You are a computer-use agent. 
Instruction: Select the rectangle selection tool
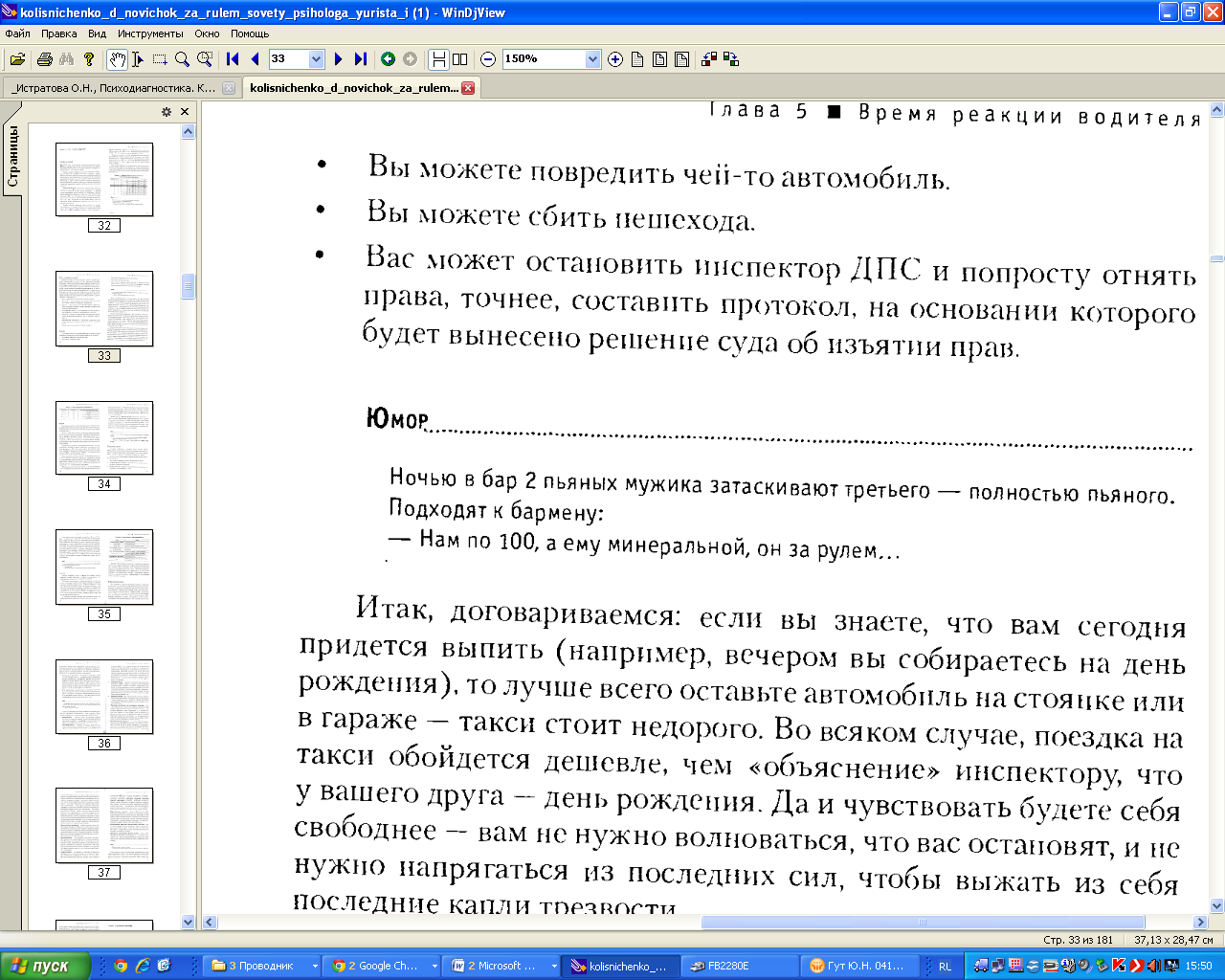pyautogui.click(x=160, y=59)
